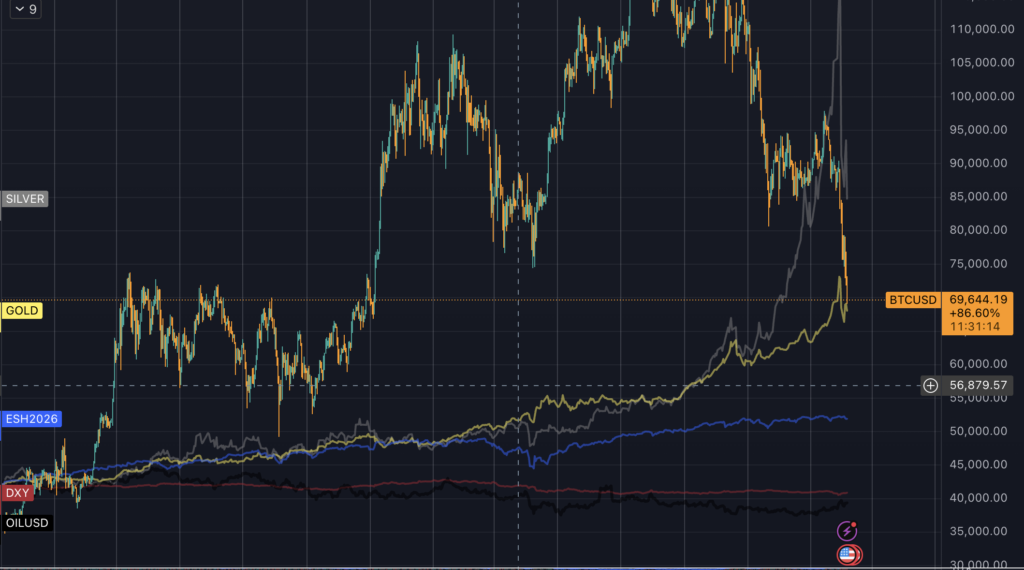Click the yellow GOLD series label
Screen dimensions: 1024x570
click(22, 311)
